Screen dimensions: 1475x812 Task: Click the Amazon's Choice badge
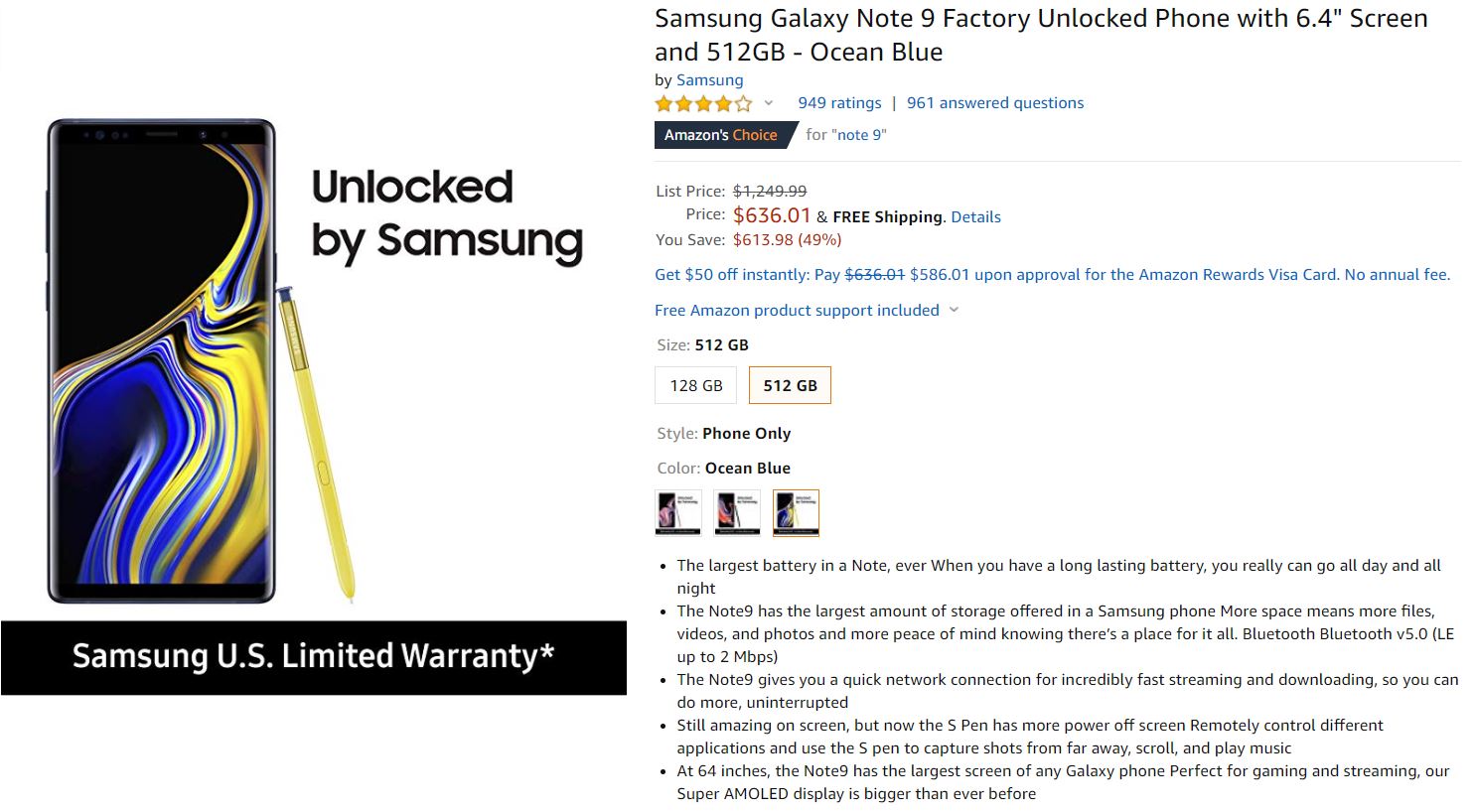pyautogui.click(x=722, y=135)
